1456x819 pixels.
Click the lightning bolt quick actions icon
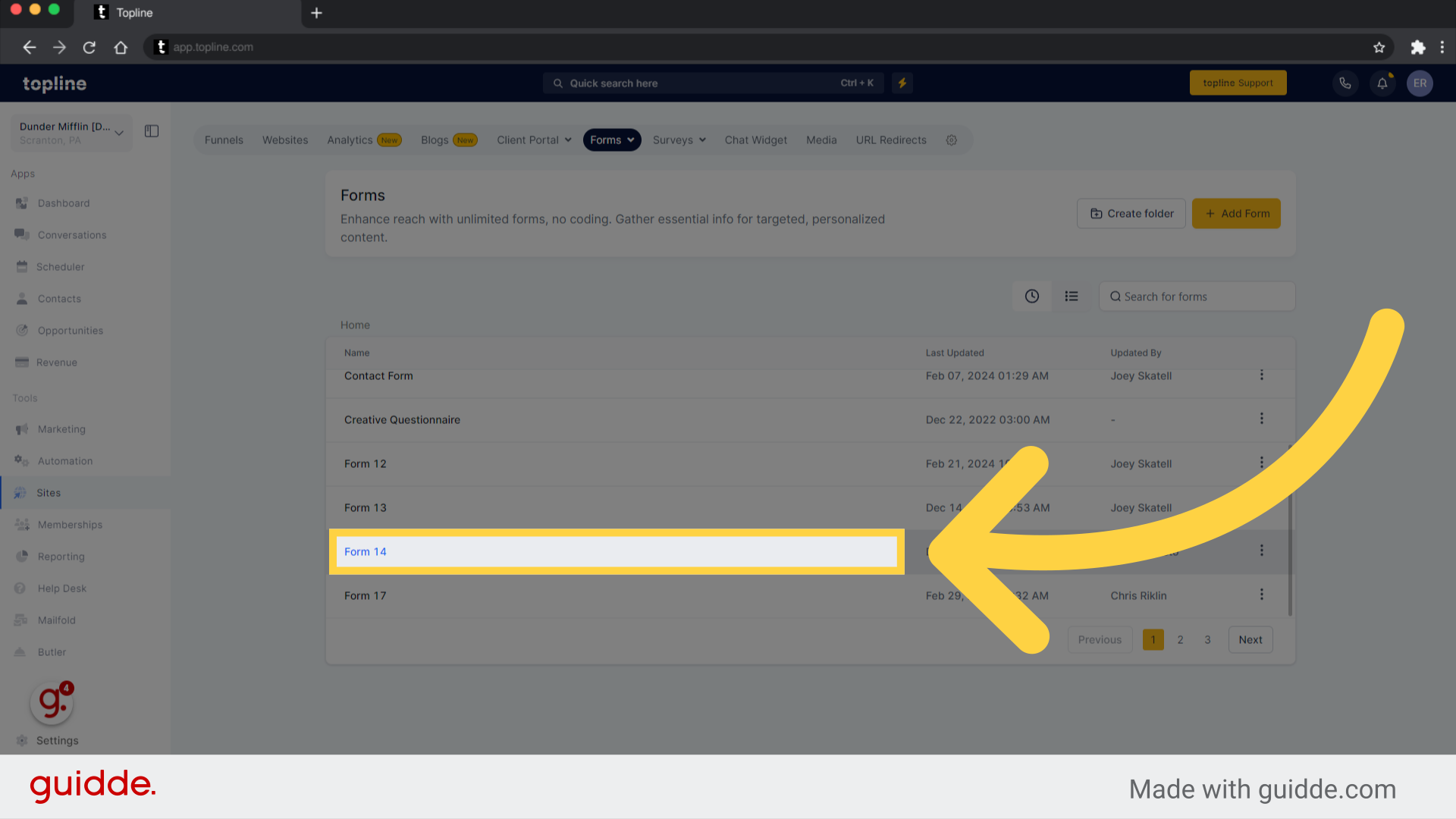[902, 82]
